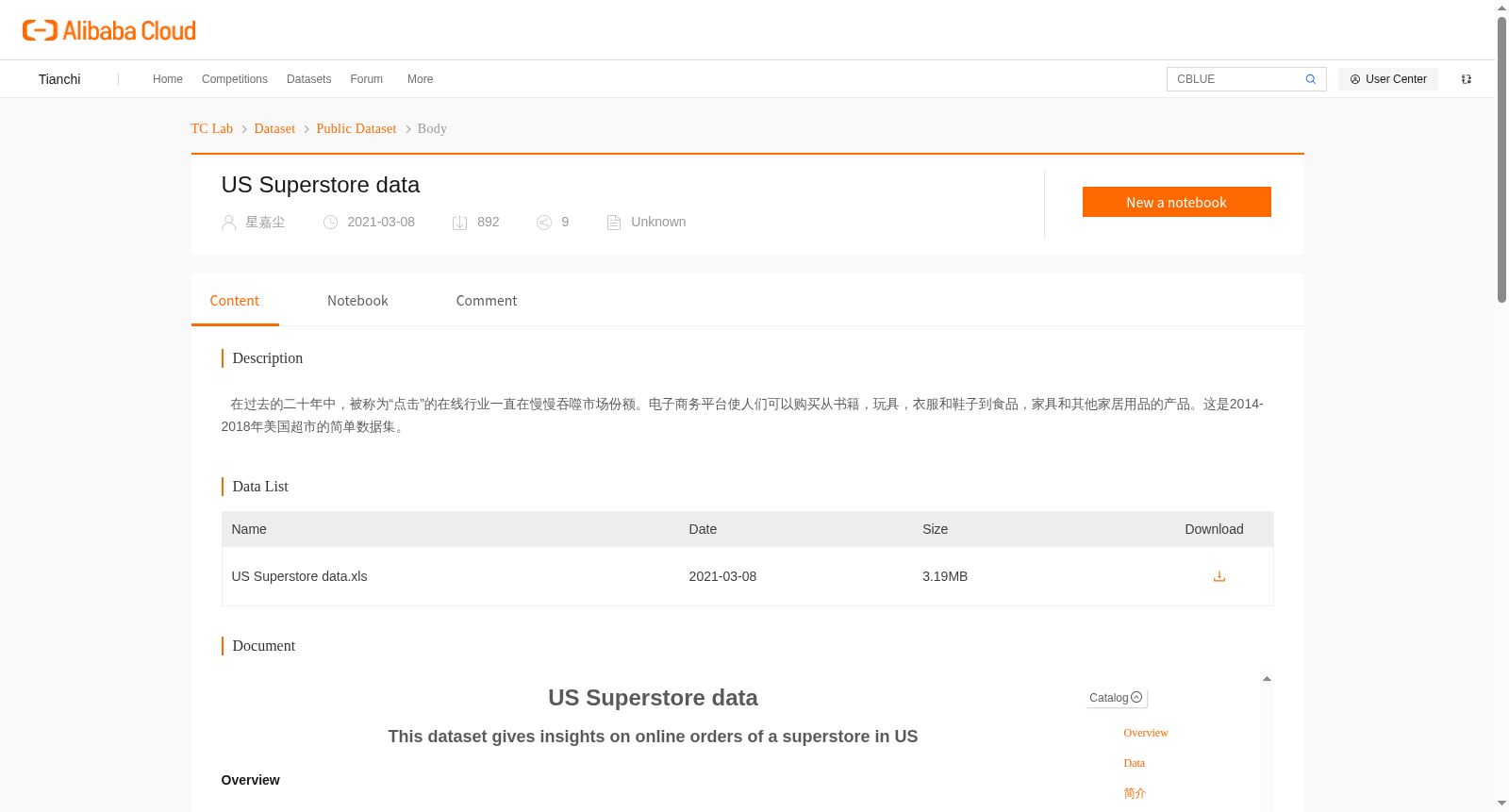Screen dimensions: 1509x812
Task: Click the New a notebook button
Action: pos(1177,202)
